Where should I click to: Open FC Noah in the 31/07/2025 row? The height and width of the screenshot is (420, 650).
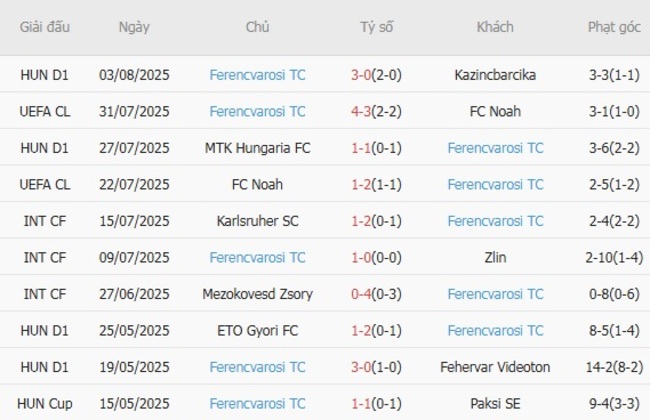[495, 111]
